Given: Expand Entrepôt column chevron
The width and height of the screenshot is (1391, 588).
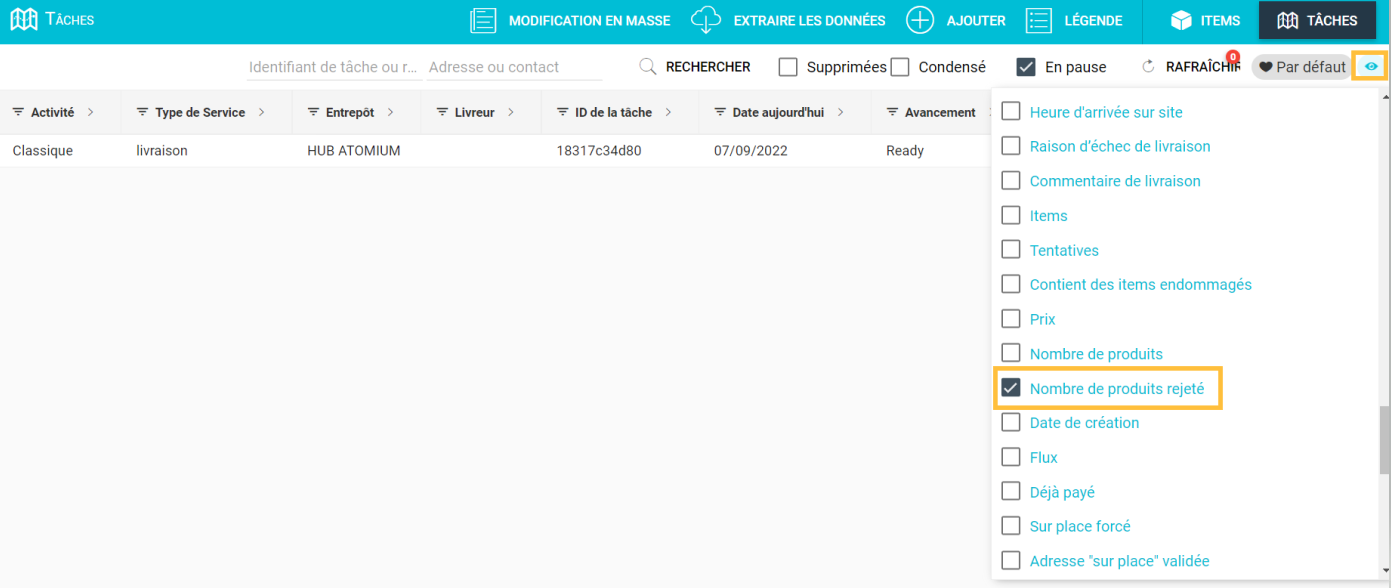Looking at the screenshot, I should (391, 112).
